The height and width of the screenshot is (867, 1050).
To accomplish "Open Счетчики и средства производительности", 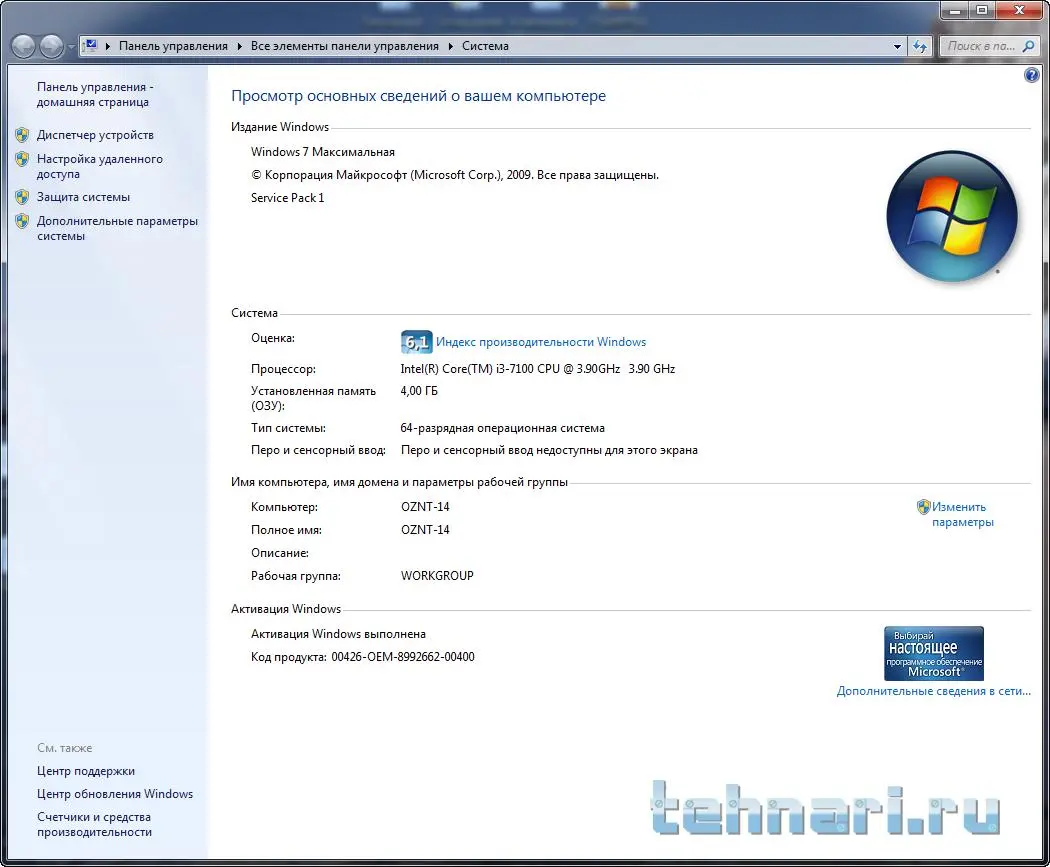I will click(x=94, y=824).
